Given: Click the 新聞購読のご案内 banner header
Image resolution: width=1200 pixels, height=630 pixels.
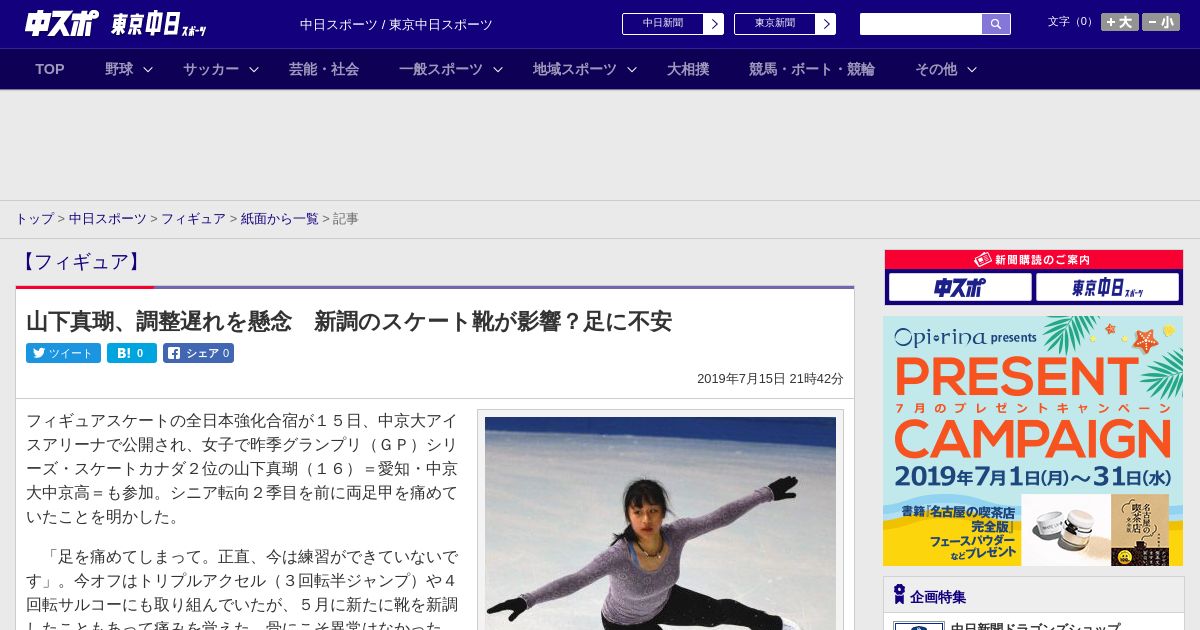Looking at the screenshot, I should click(1033, 260).
